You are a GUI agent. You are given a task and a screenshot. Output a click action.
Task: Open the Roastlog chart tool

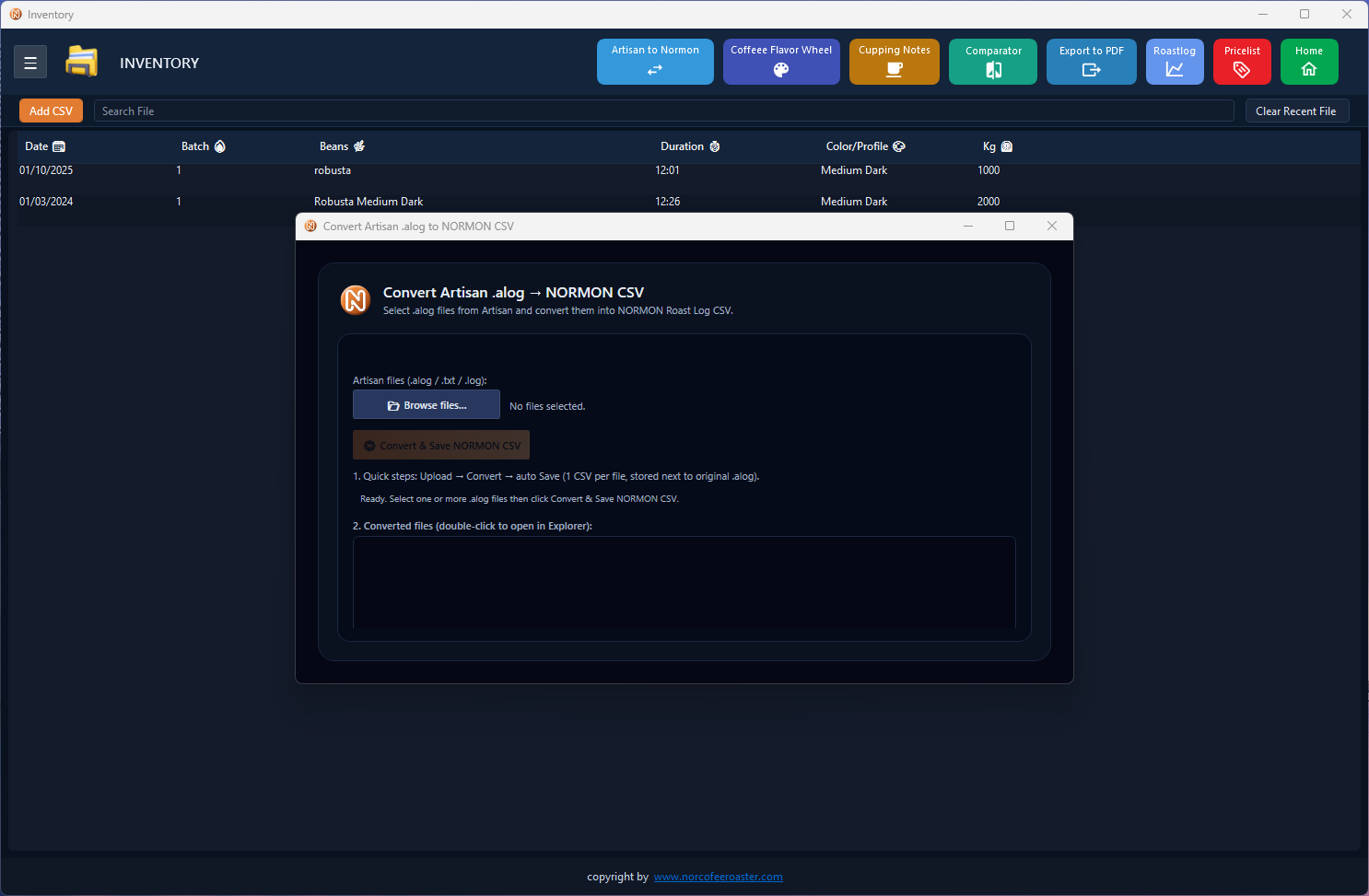[1175, 62]
